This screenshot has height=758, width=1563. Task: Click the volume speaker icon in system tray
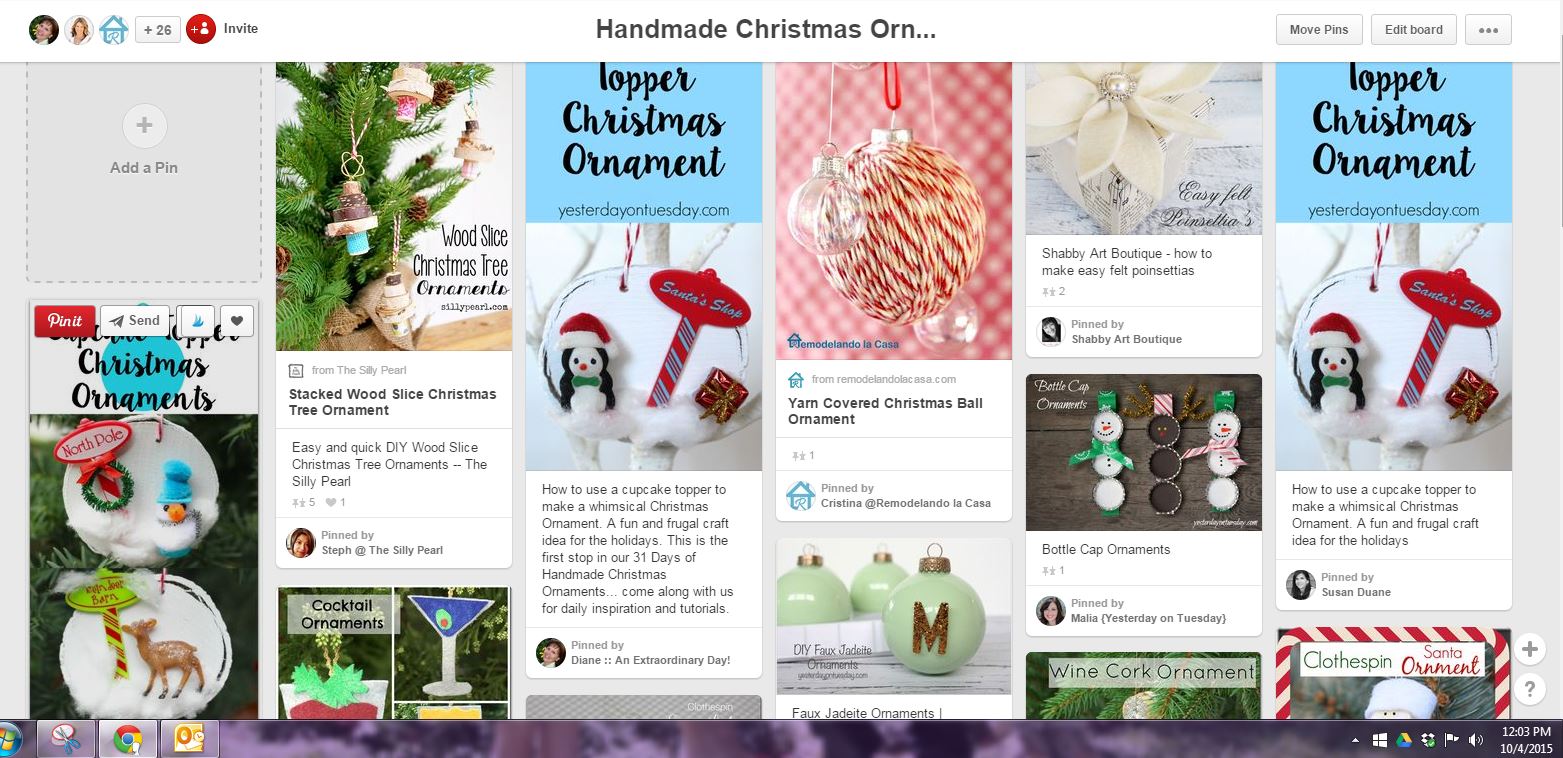pos(1475,740)
